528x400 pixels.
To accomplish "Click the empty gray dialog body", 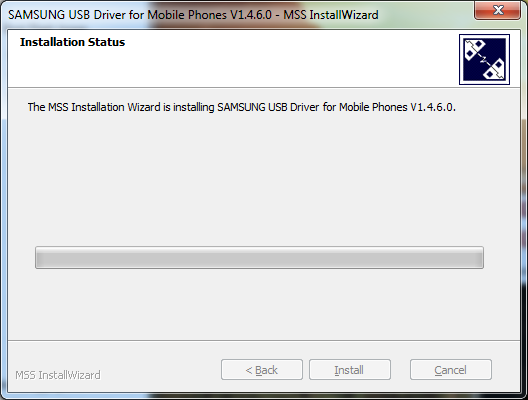I will pos(264,178).
